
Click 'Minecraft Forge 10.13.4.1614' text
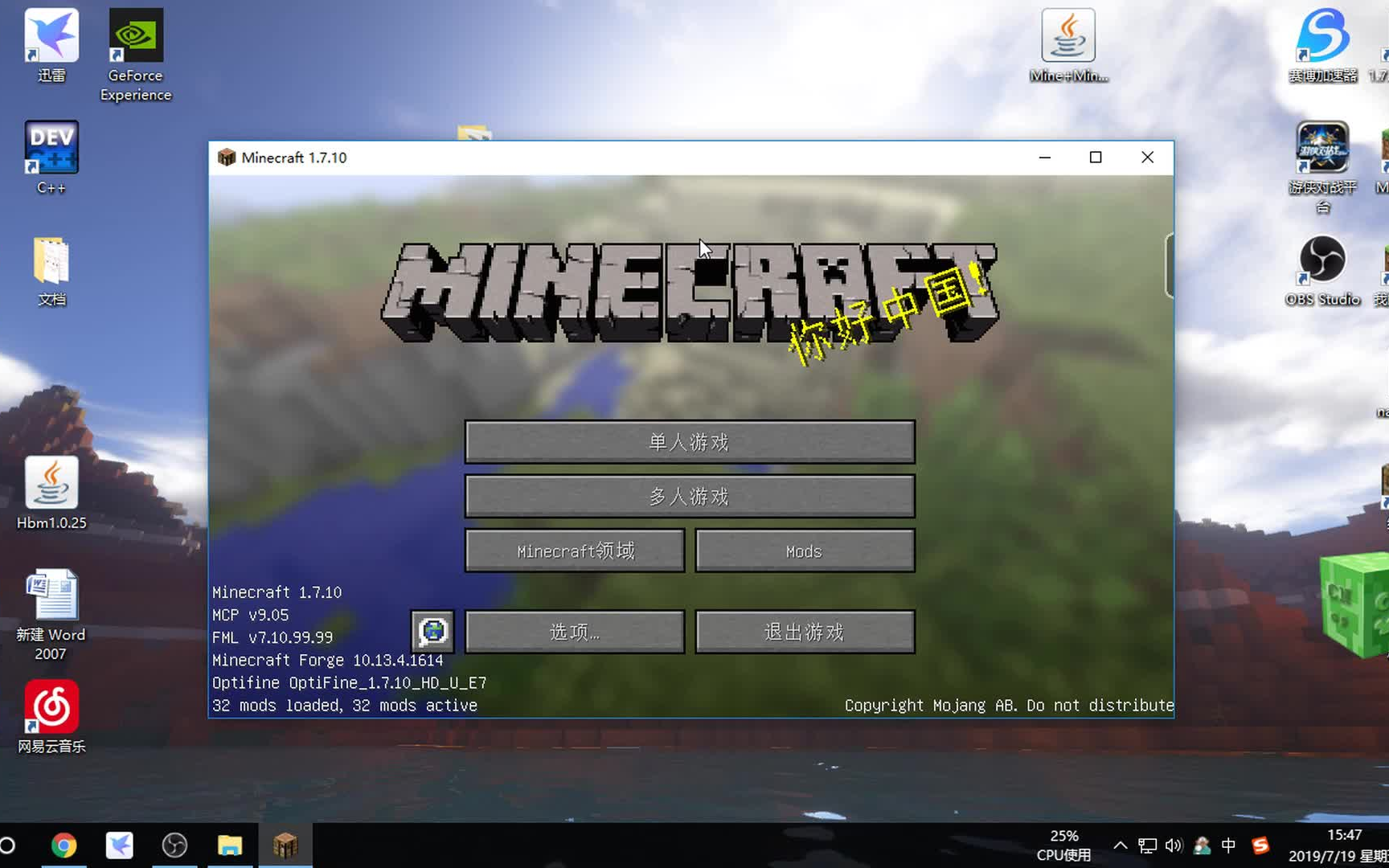(328, 661)
